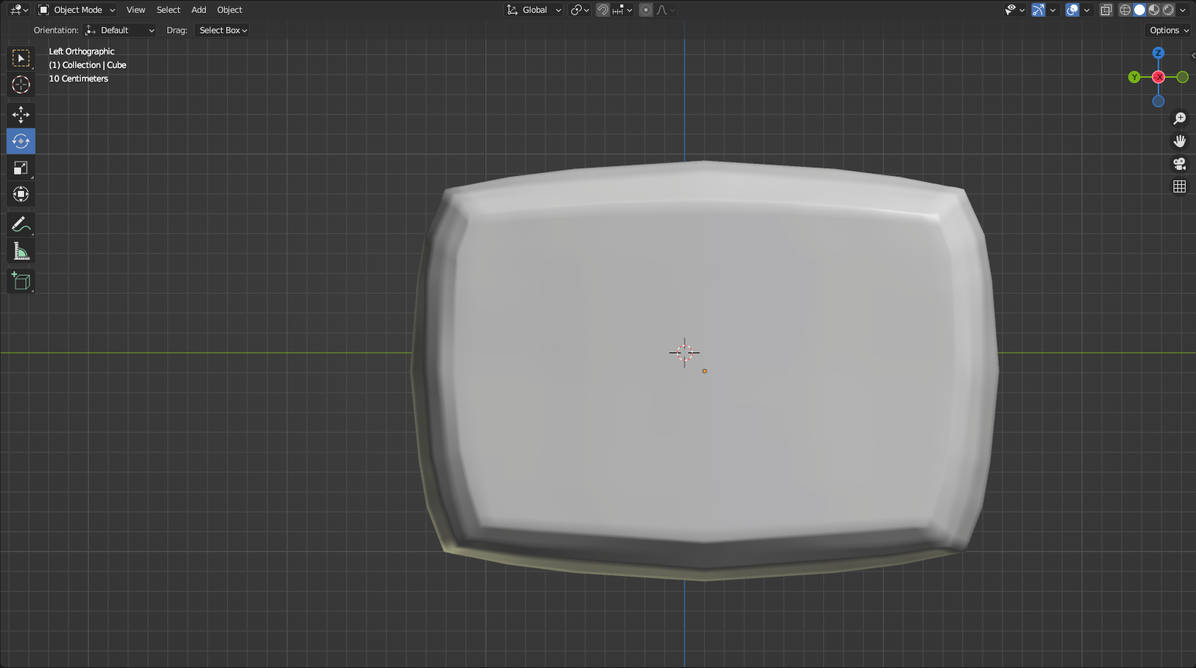Expand the Orientation Default dropdown
This screenshot has height=668, width=1196.
121,31
